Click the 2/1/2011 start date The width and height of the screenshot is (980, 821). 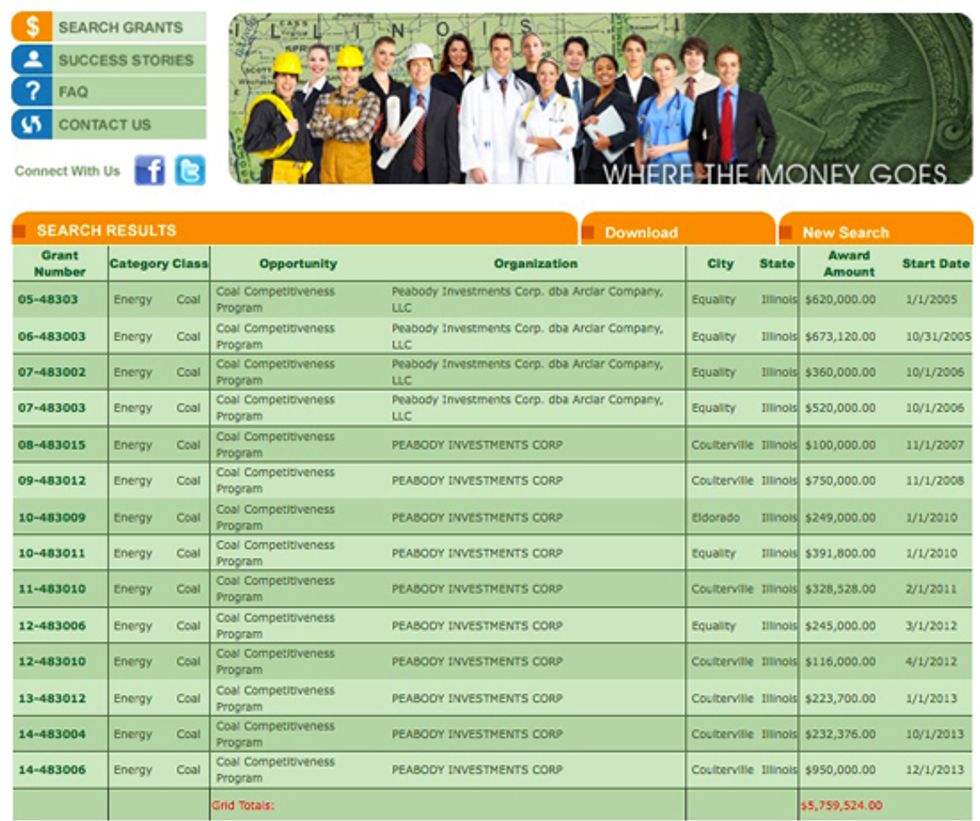[931, 589]
